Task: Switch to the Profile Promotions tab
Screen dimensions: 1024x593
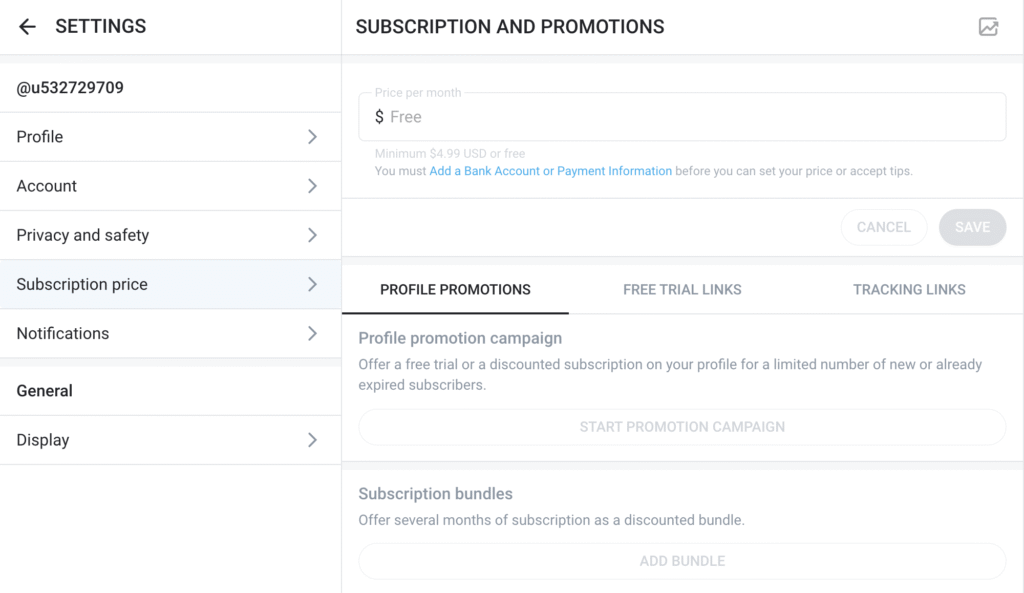Action: point(455,290)
